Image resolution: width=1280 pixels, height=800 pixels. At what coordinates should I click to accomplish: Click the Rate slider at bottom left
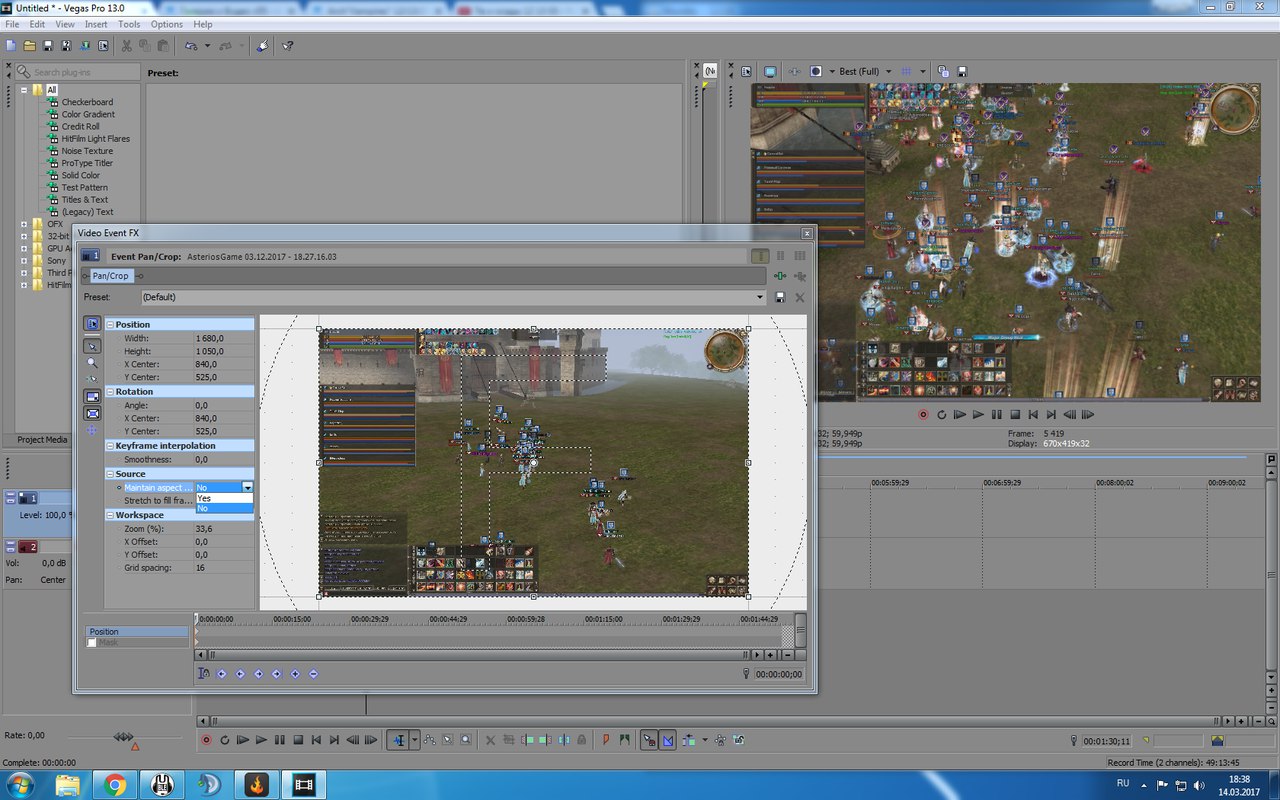(123, 737)
